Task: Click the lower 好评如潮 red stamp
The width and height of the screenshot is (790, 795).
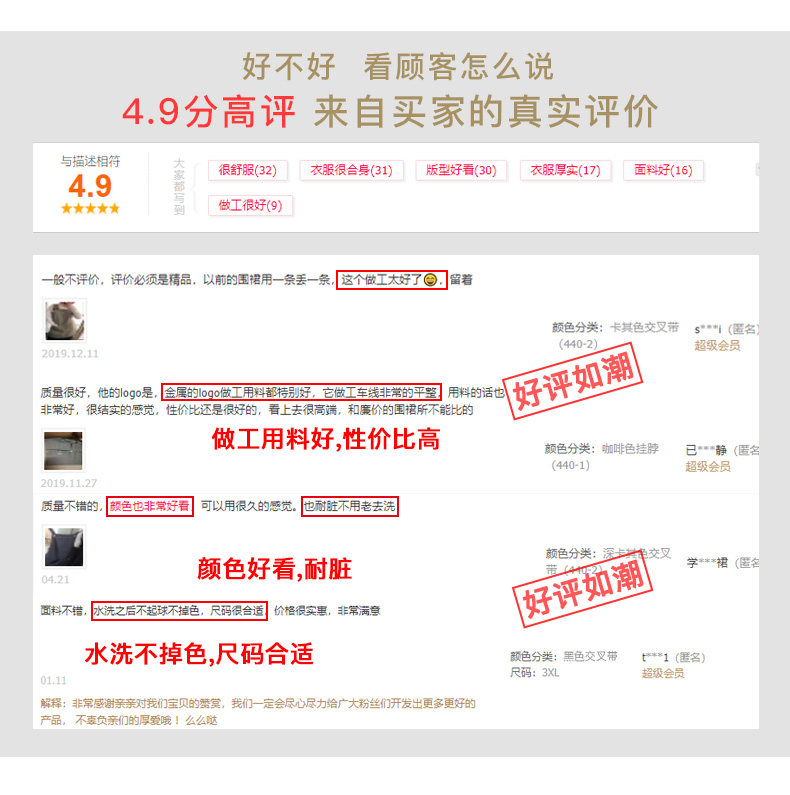Action: coord(583,590)
